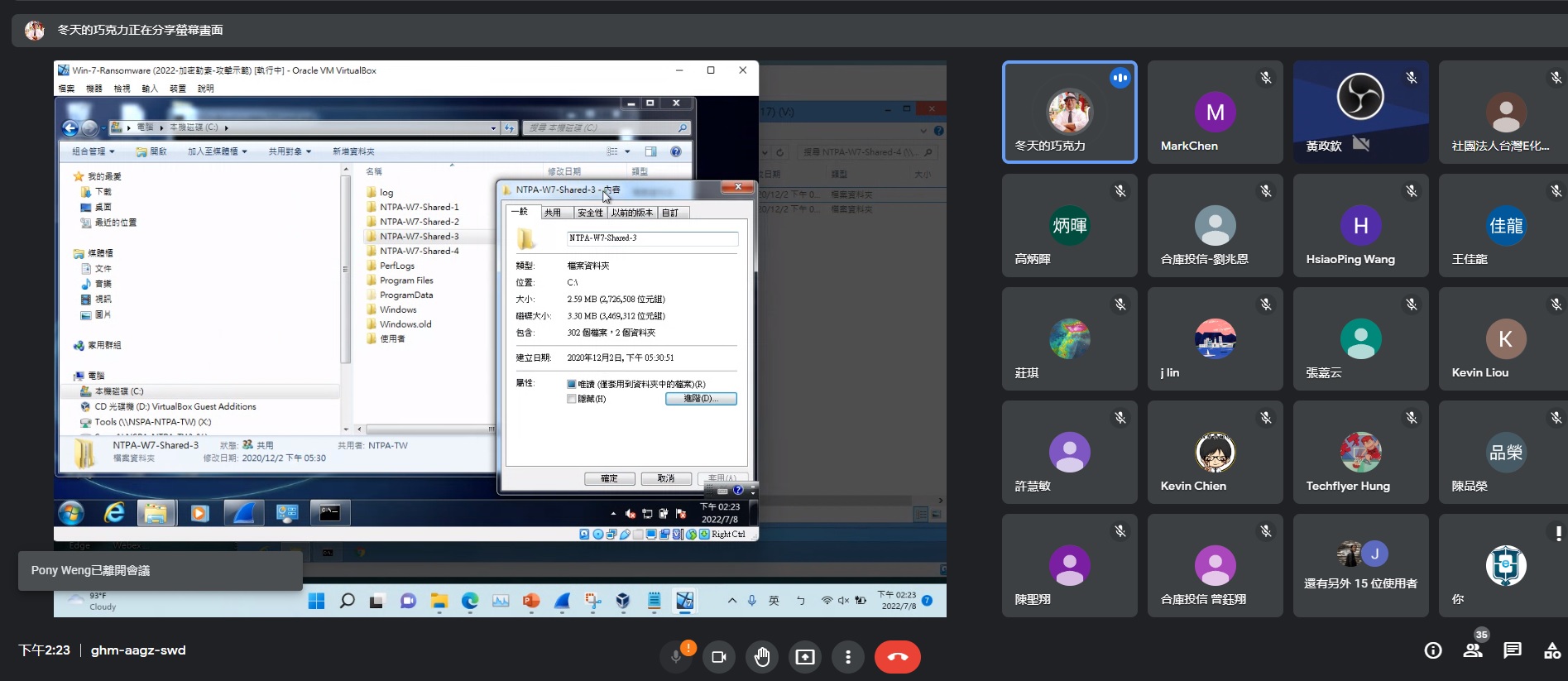Click the Windows 7 Start orb
The image size is (1568, 681).
coord(71,513)
